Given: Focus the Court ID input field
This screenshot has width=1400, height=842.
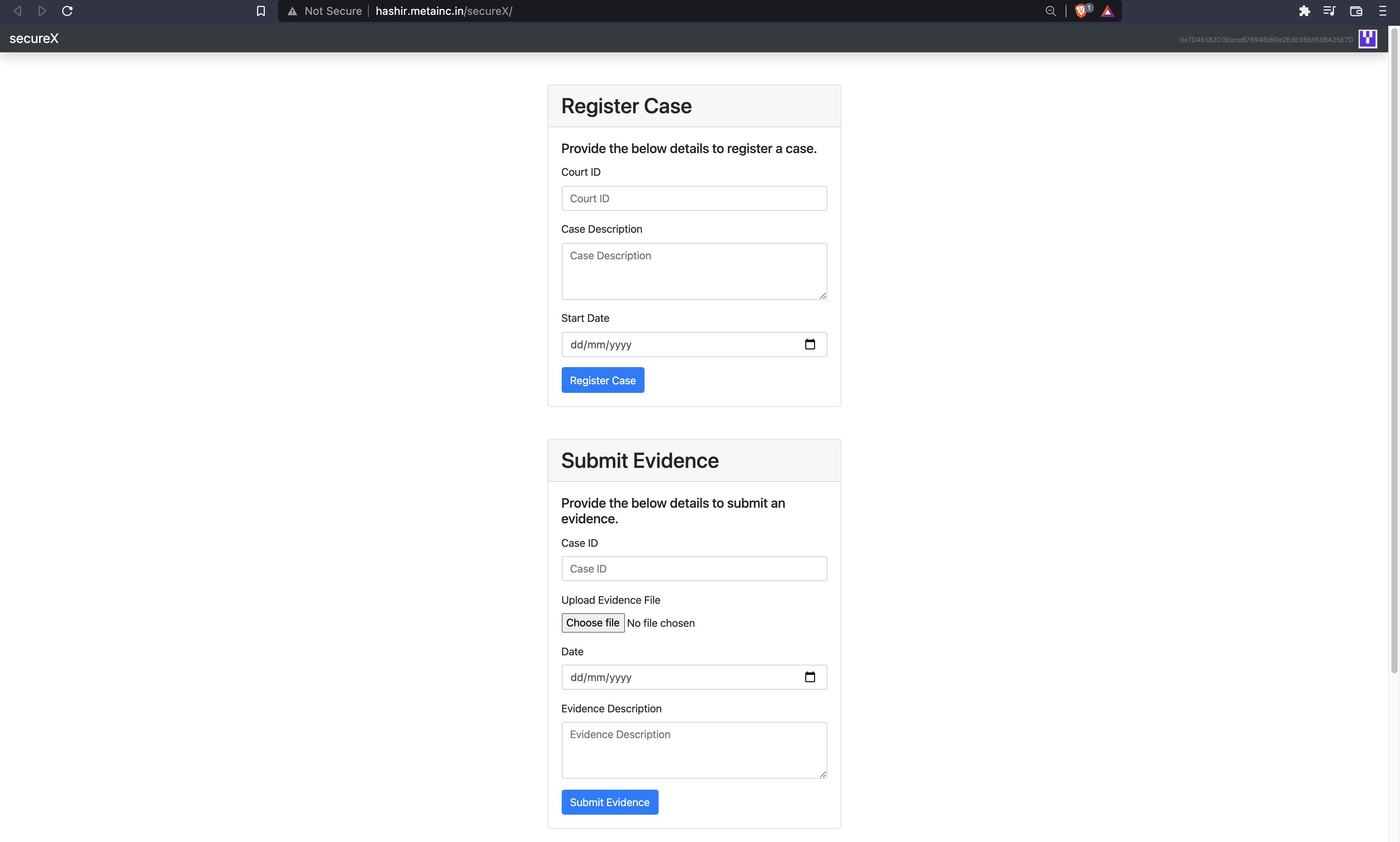Looking at the screenshot, I should point(693,198).
